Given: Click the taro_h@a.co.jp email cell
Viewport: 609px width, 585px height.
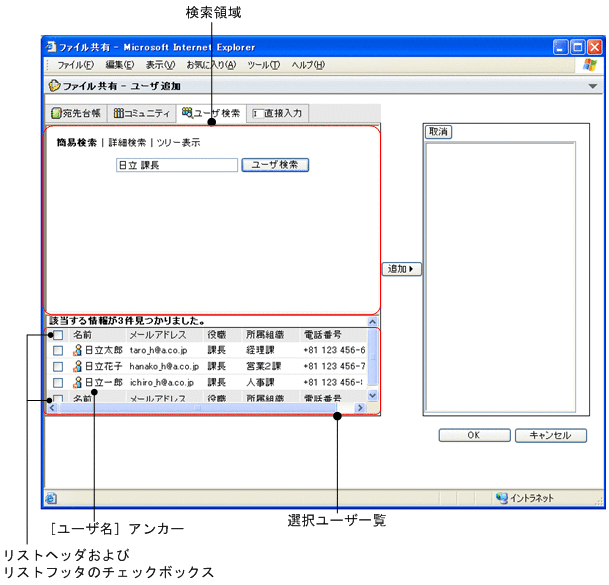Looking at the screenshot, I should (158, 350).
